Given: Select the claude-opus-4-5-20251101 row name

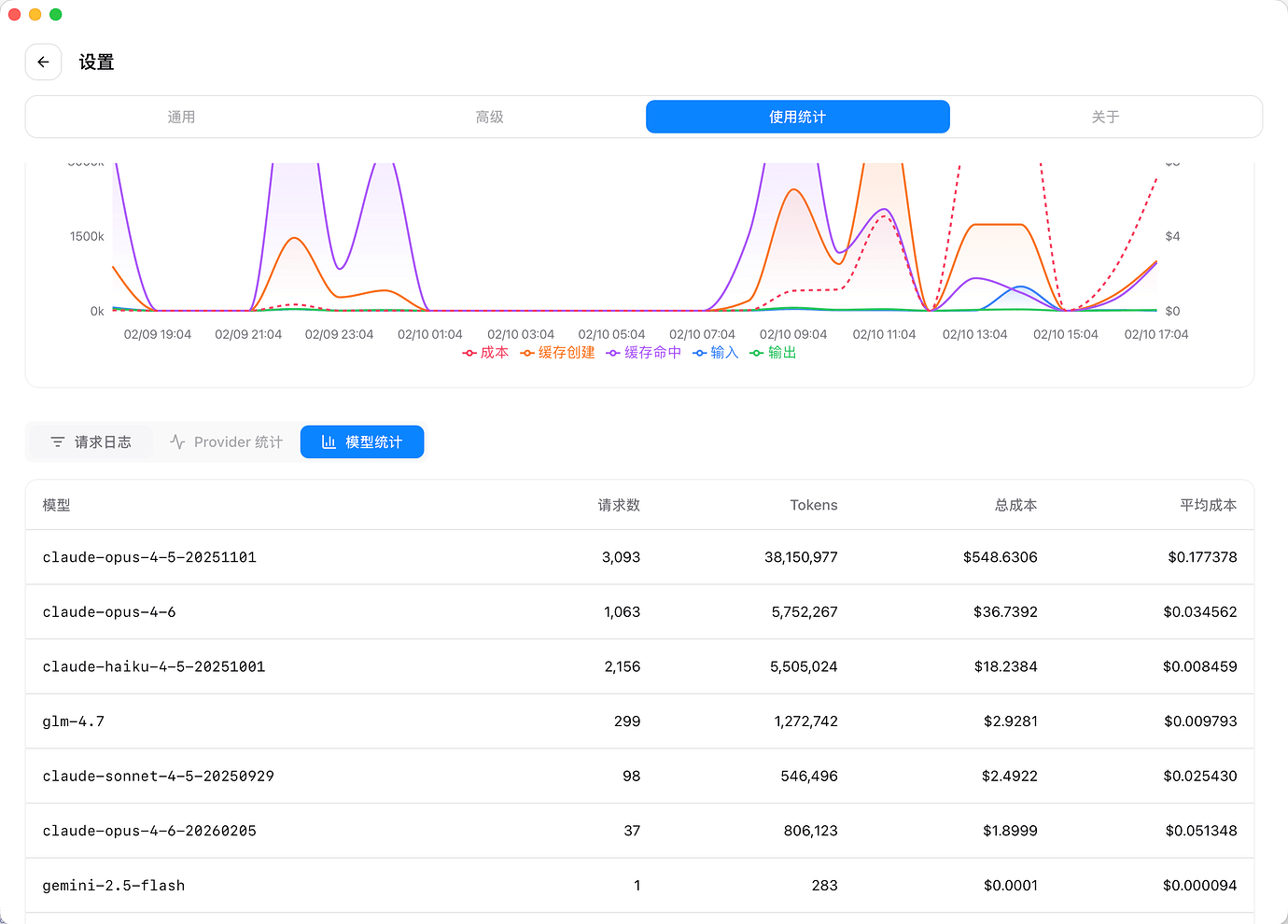Looking at the screenshot, I should click(149, 557).
